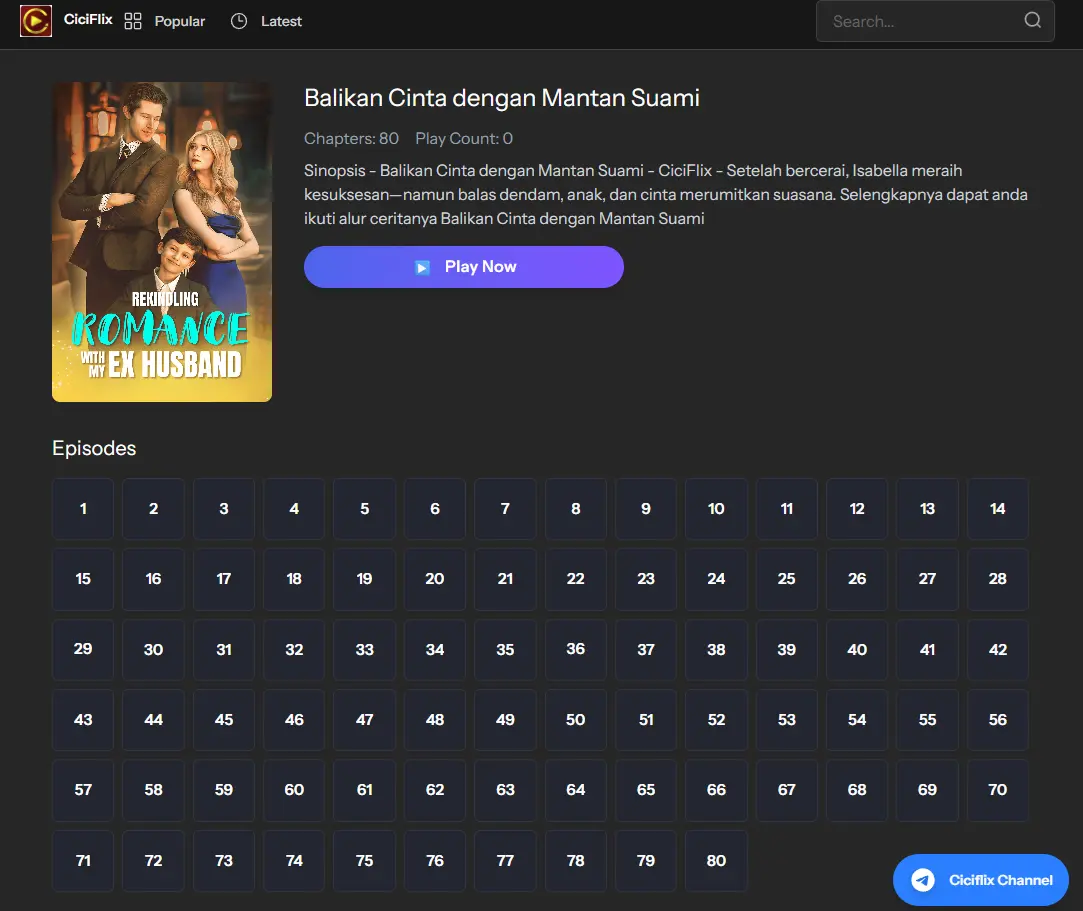
Task: Play episode 50
Action: pos(575,720)
